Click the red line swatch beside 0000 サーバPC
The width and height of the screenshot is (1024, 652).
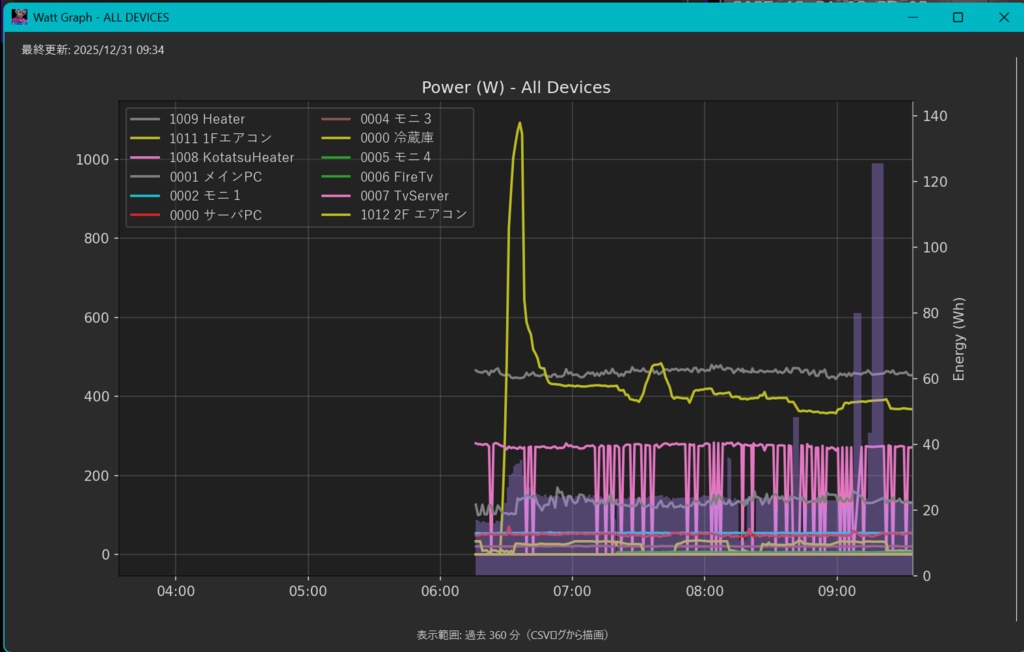(145, 215)
